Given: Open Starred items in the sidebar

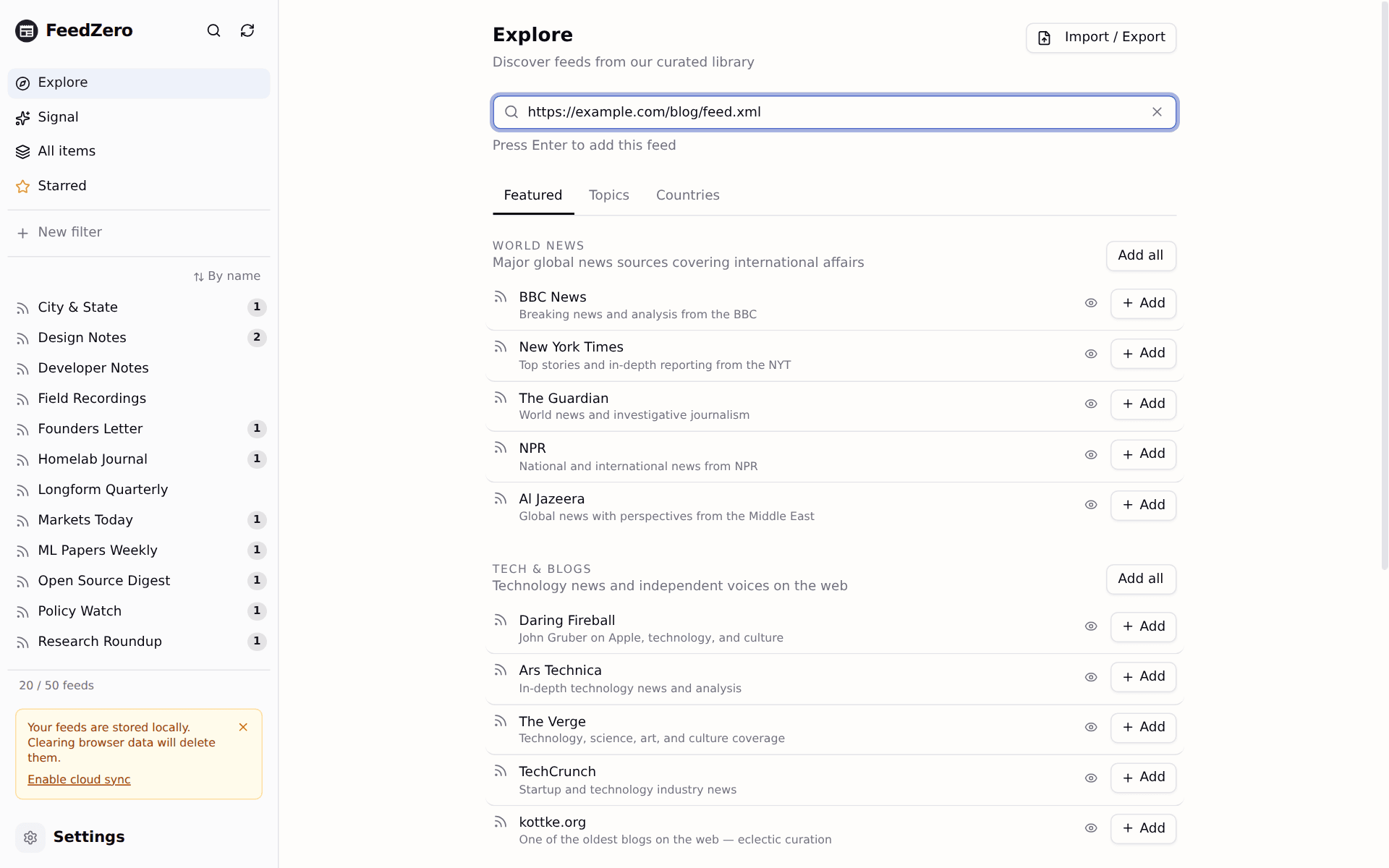Looking at the screenshot, I should 139,186.
